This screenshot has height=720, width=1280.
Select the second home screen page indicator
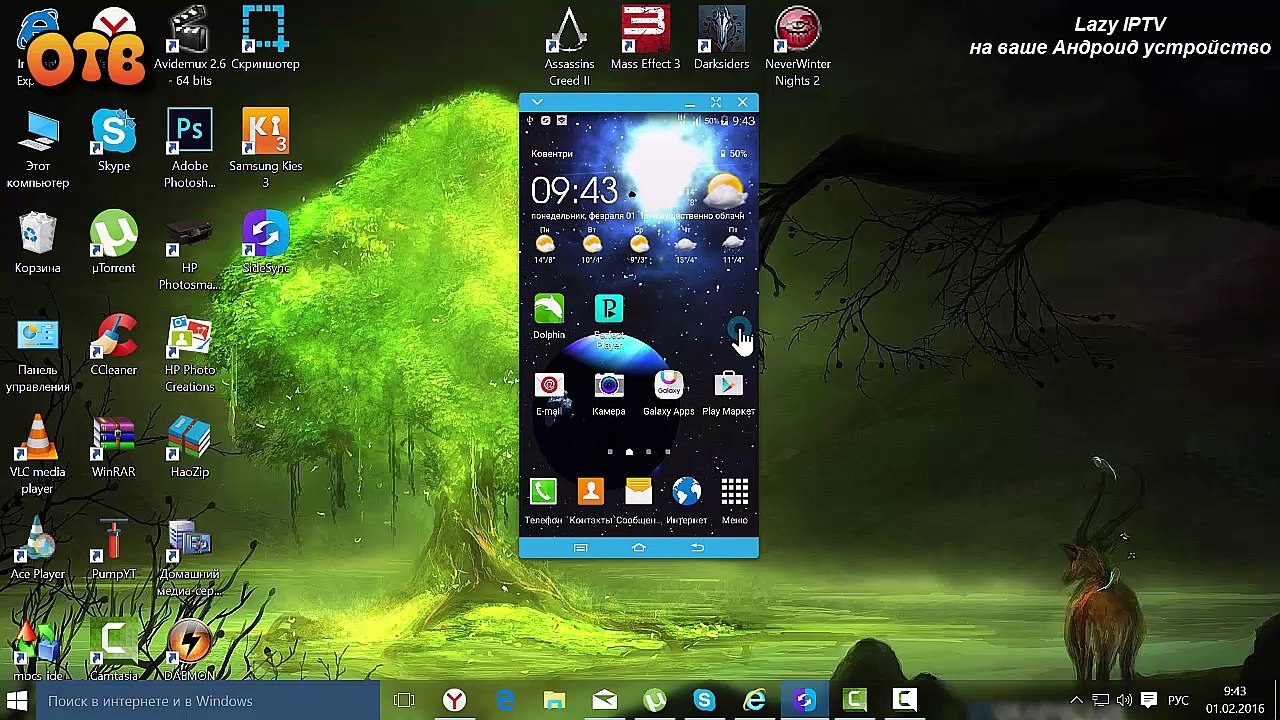coord(629,452)
